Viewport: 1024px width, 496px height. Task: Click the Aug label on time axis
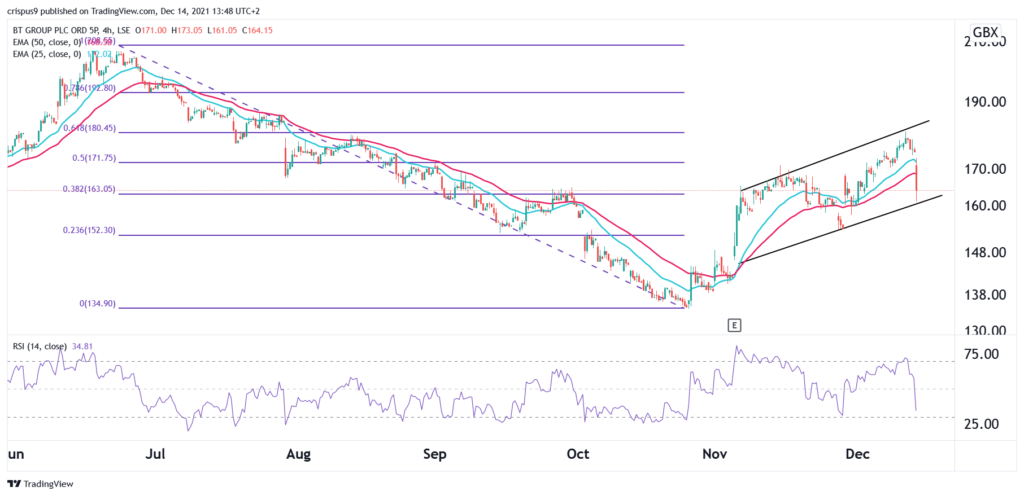(x=297, y=455)
